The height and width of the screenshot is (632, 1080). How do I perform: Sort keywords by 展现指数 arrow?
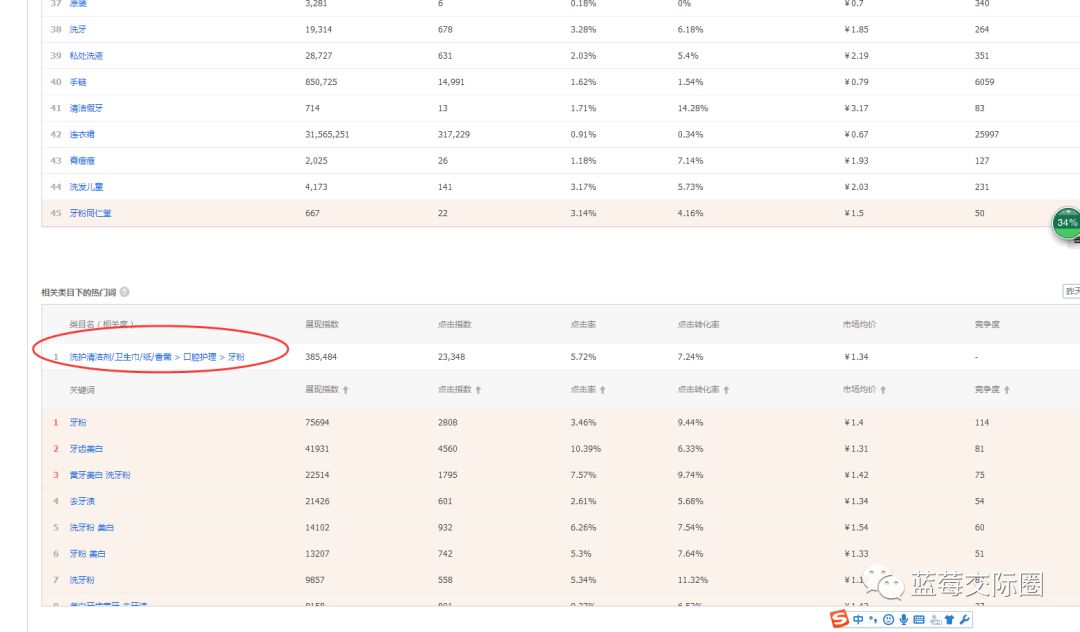tap(346, 390)
